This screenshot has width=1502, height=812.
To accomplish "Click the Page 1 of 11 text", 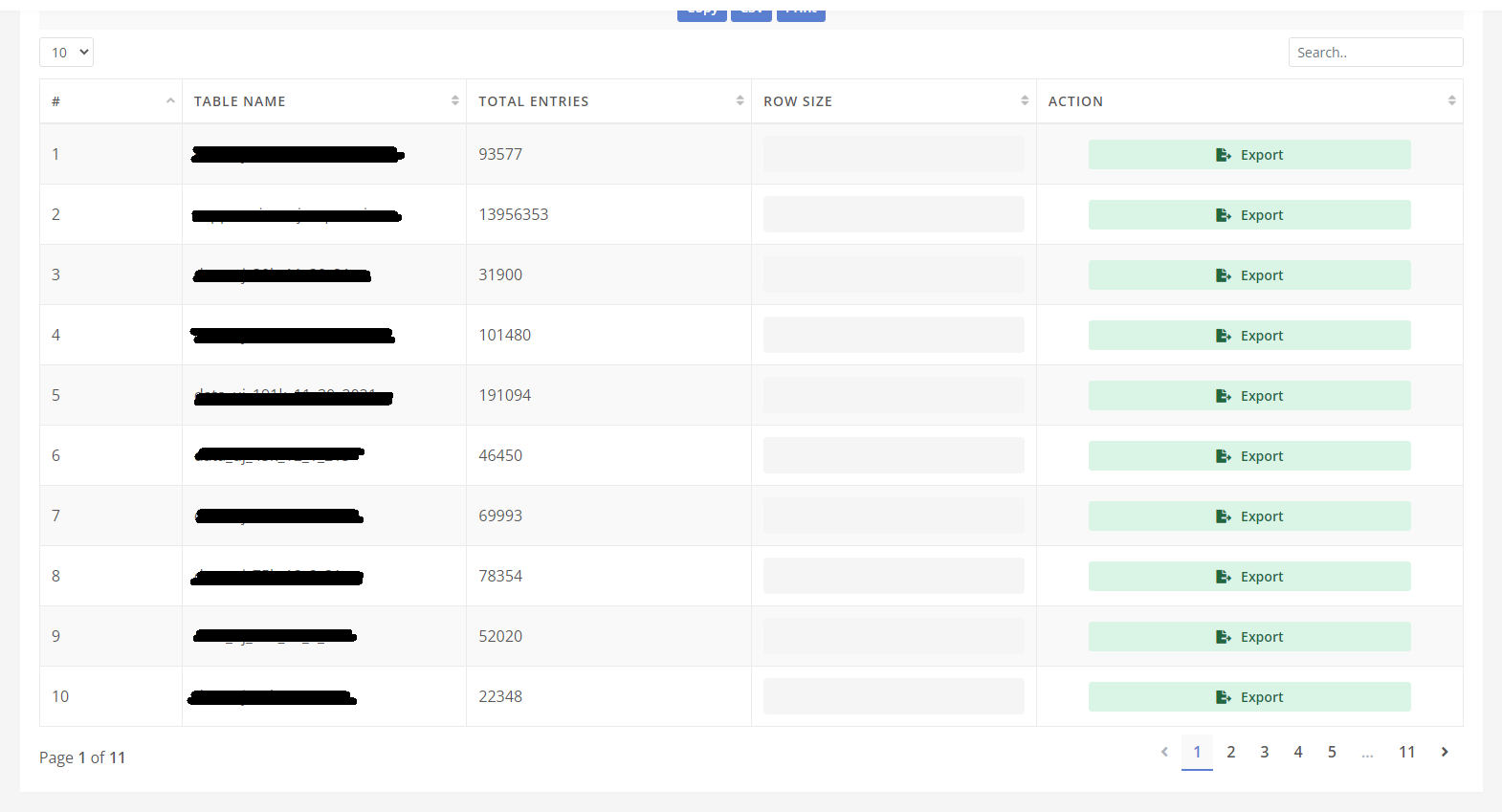I will tap(82, 757).
